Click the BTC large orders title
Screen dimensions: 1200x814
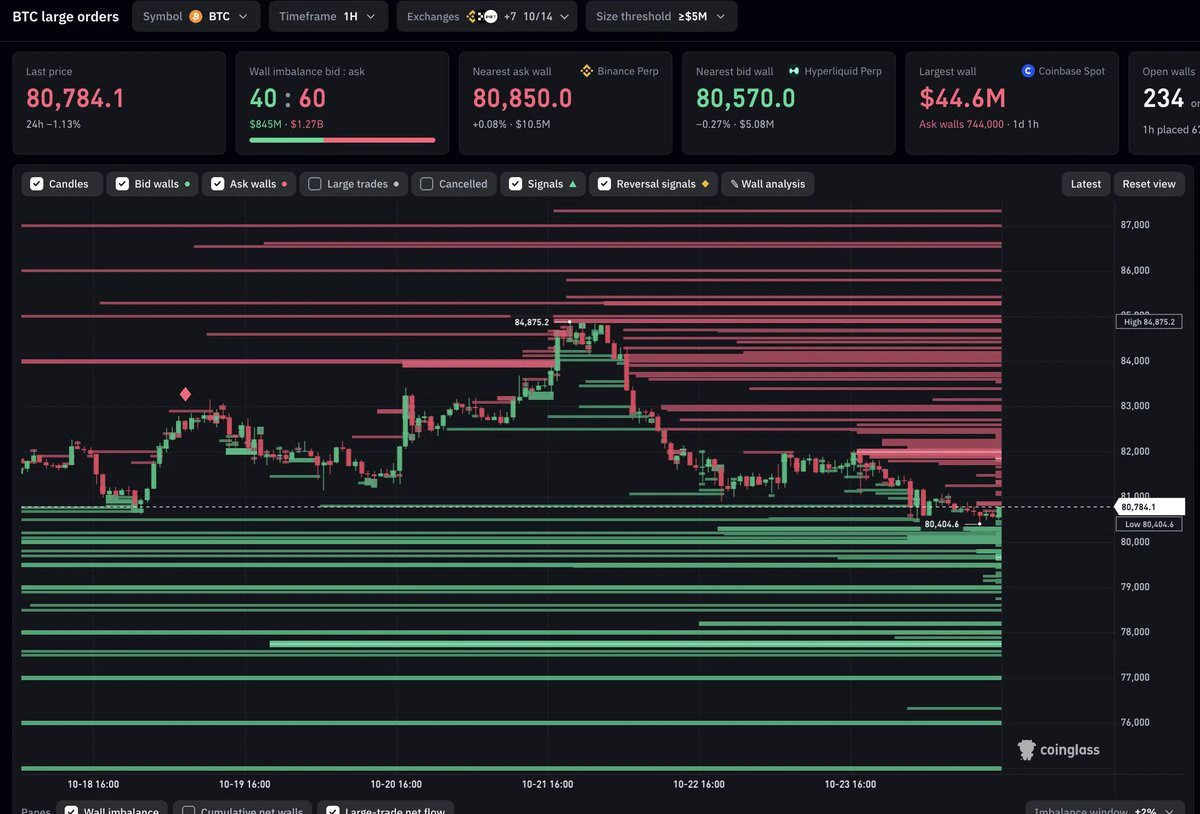click(65, 17)
